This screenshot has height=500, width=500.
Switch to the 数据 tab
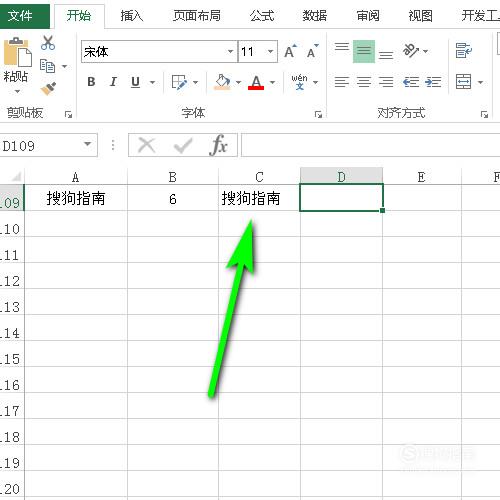(315, 16)
